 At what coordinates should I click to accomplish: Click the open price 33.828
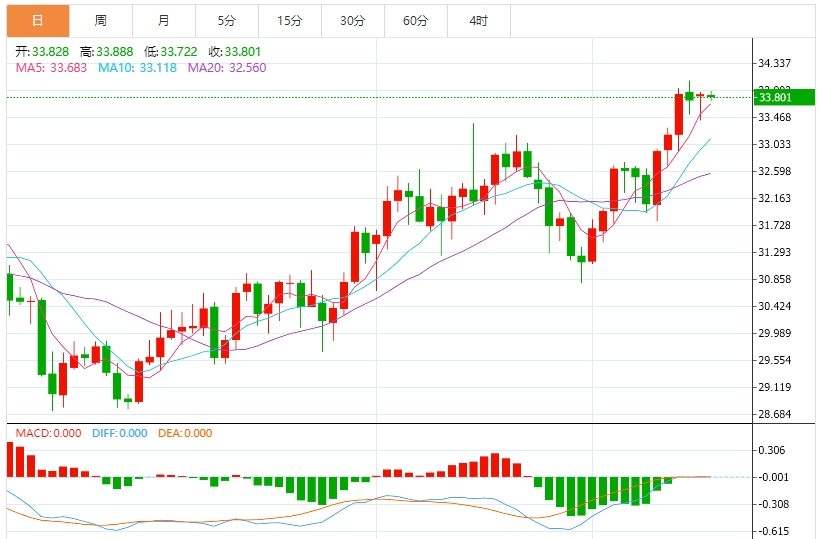tap(50, 52)
